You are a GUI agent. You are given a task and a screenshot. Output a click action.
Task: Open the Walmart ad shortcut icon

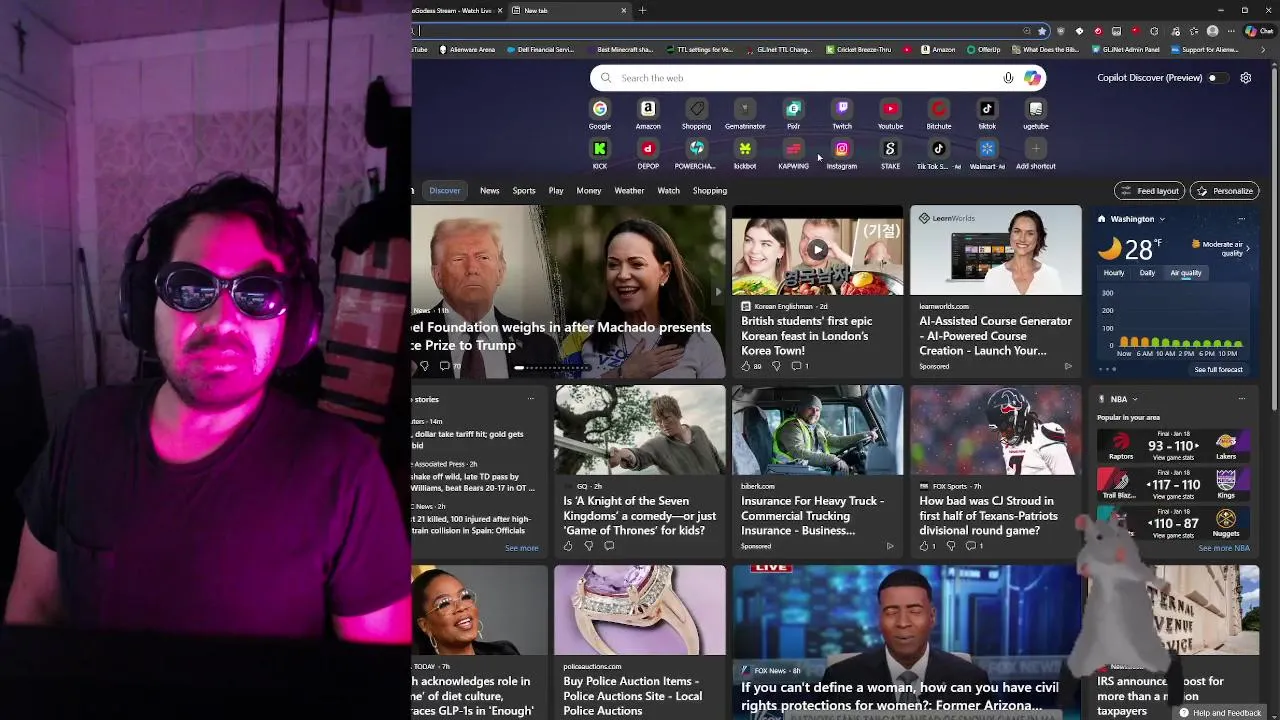click(987, 148)
